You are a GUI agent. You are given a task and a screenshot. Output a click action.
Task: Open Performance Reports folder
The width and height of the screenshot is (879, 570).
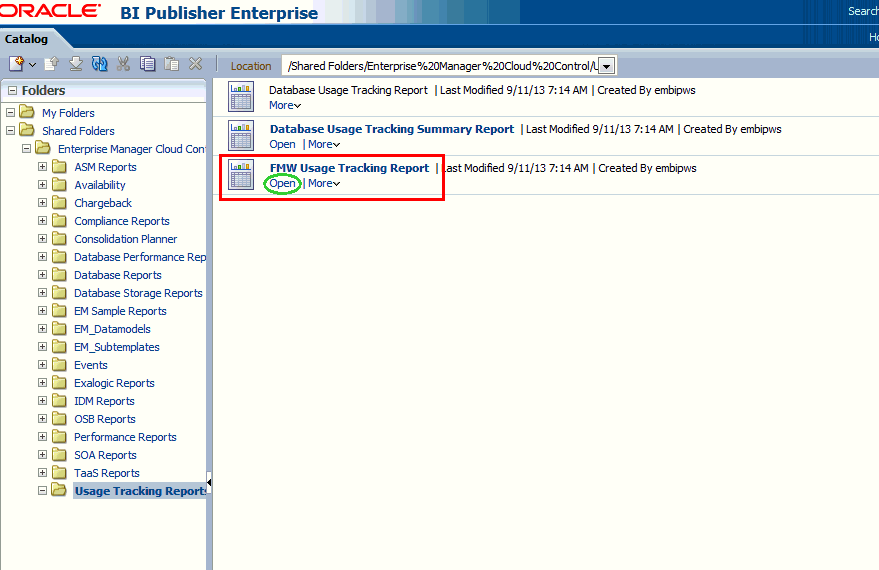click(x=125, y=437)
